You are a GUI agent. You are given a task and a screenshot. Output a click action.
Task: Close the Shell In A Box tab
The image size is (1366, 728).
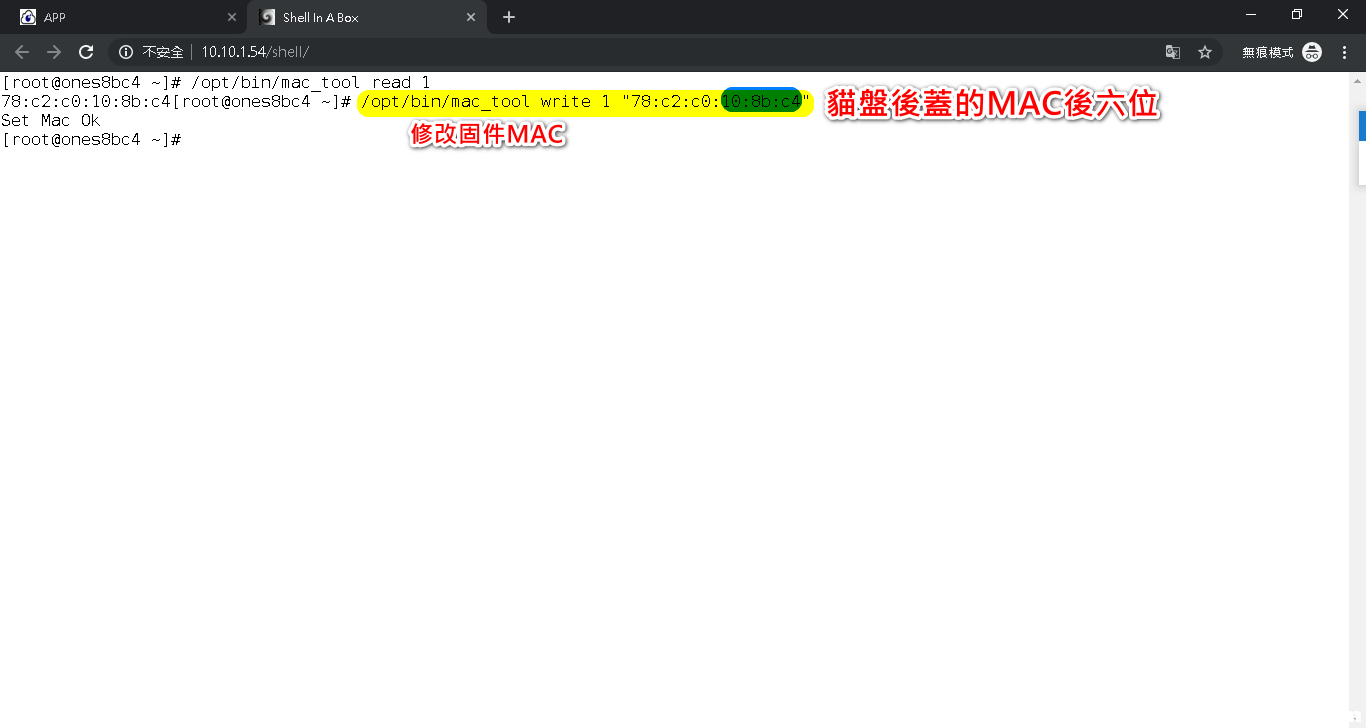[471, 18]
